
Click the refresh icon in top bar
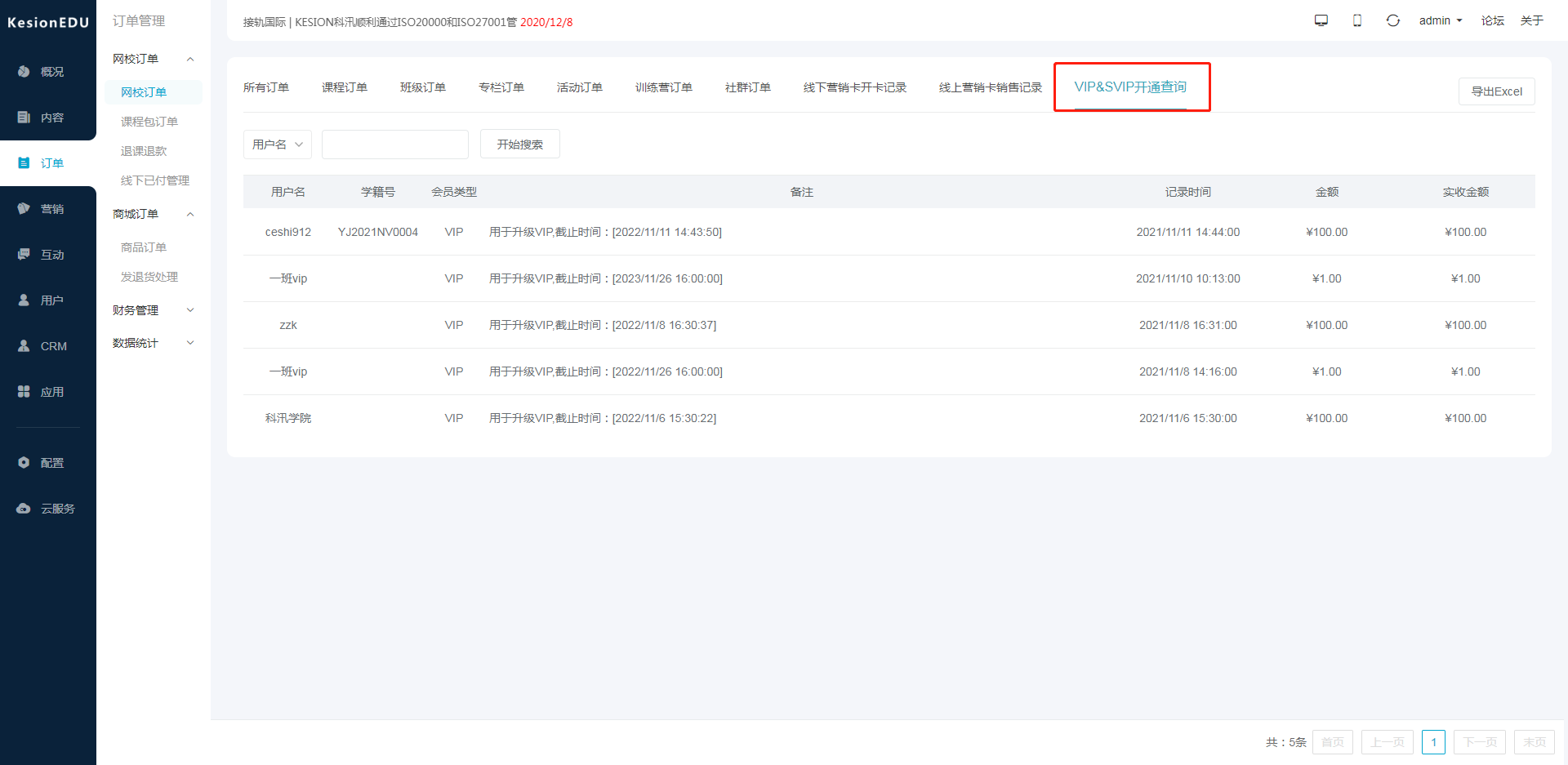click(x=1393, y=20)
